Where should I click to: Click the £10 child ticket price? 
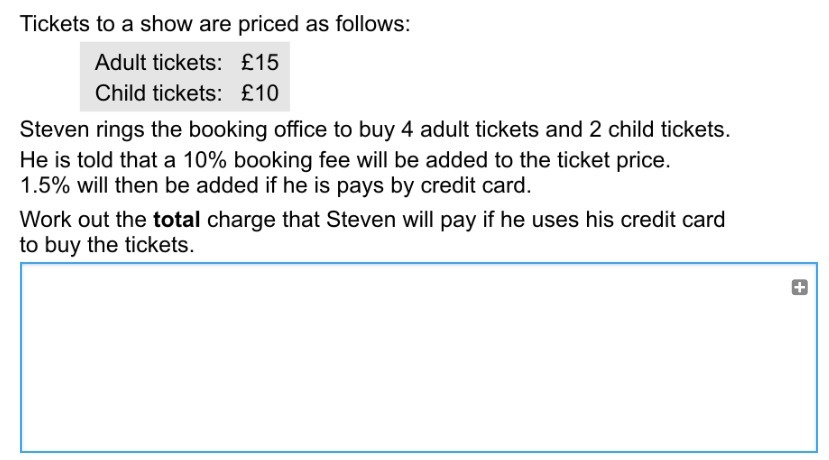pyautogui.click(x=260, y=94)
